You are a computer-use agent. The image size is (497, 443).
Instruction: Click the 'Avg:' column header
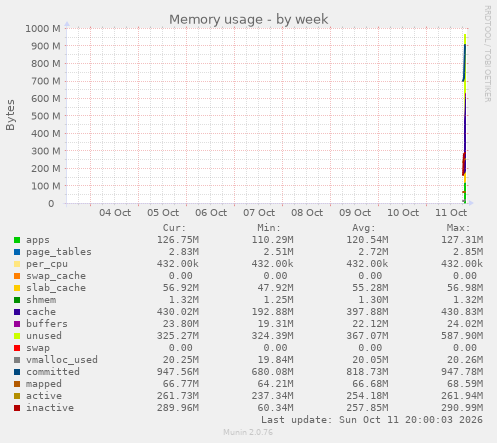click(364, 228)
